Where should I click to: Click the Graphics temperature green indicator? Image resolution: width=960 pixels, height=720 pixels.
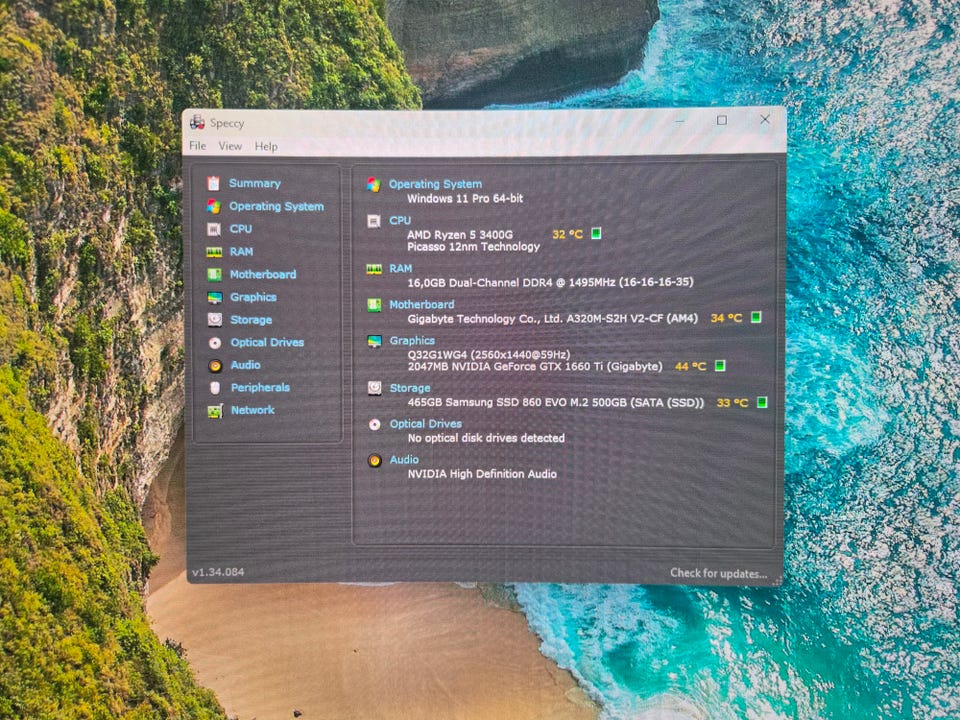(x=720, y=366)
